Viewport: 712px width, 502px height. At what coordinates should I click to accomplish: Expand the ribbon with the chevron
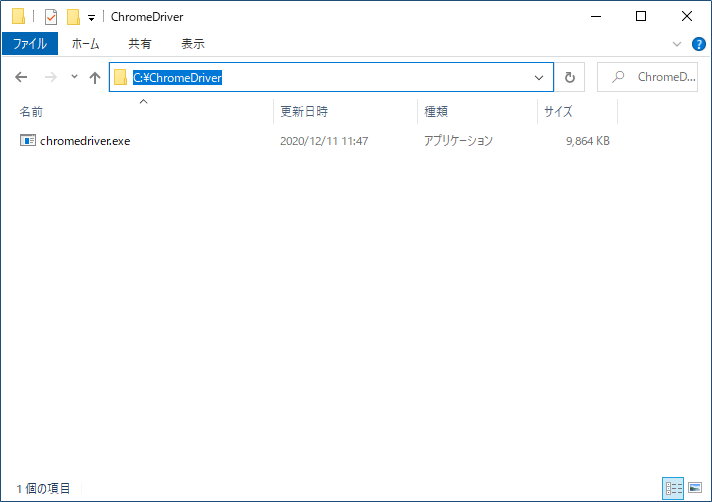point(677,44)
